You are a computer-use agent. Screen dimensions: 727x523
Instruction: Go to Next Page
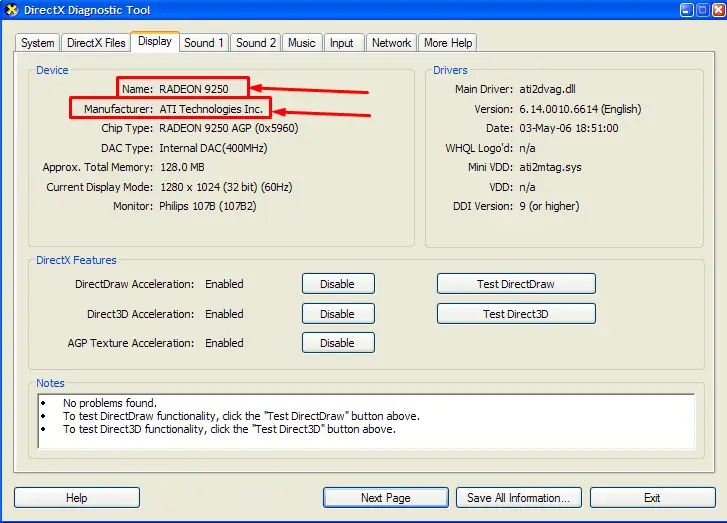coord(386,498)
